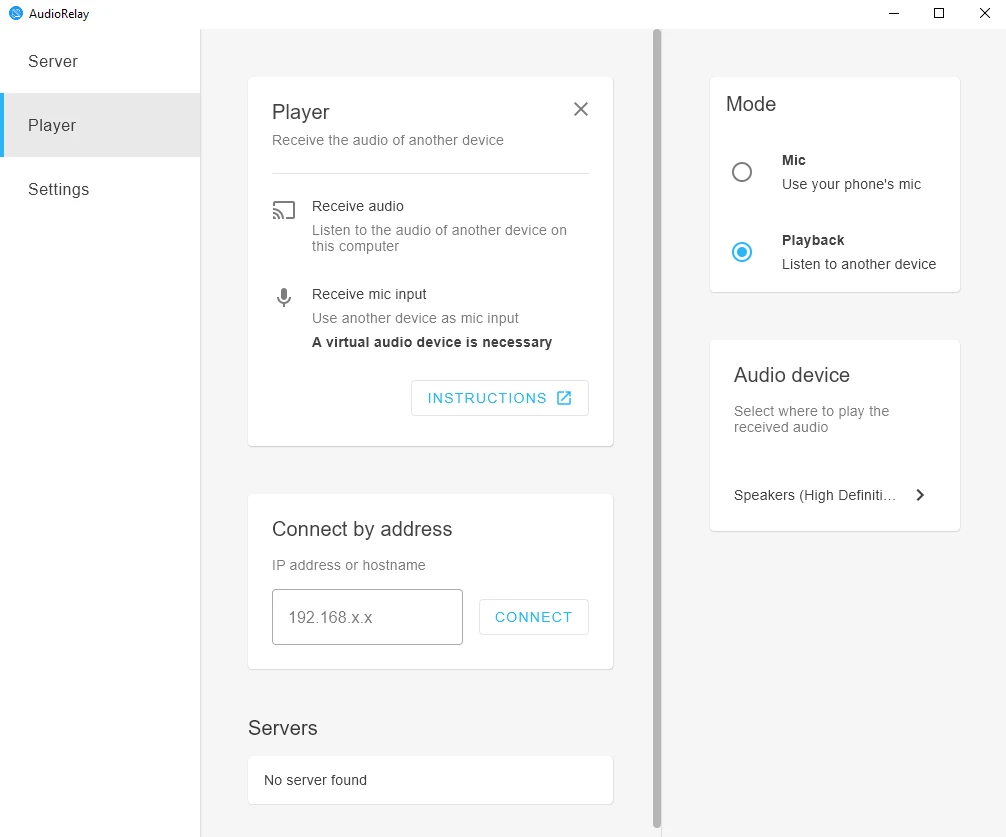Image resolution: width=1006 pixels, height=837 pixels.
Task: Click the Connect button
Action: 534,617
